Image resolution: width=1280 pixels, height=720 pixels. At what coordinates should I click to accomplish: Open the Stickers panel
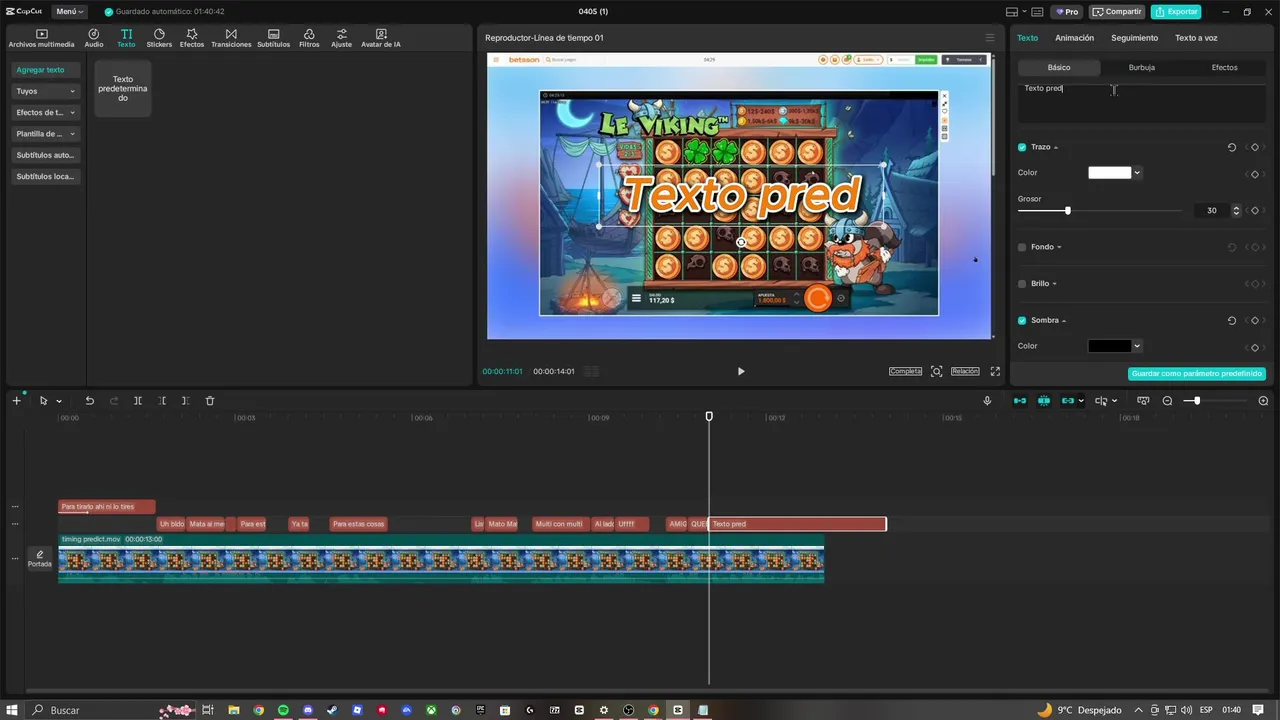click(159, 38)
